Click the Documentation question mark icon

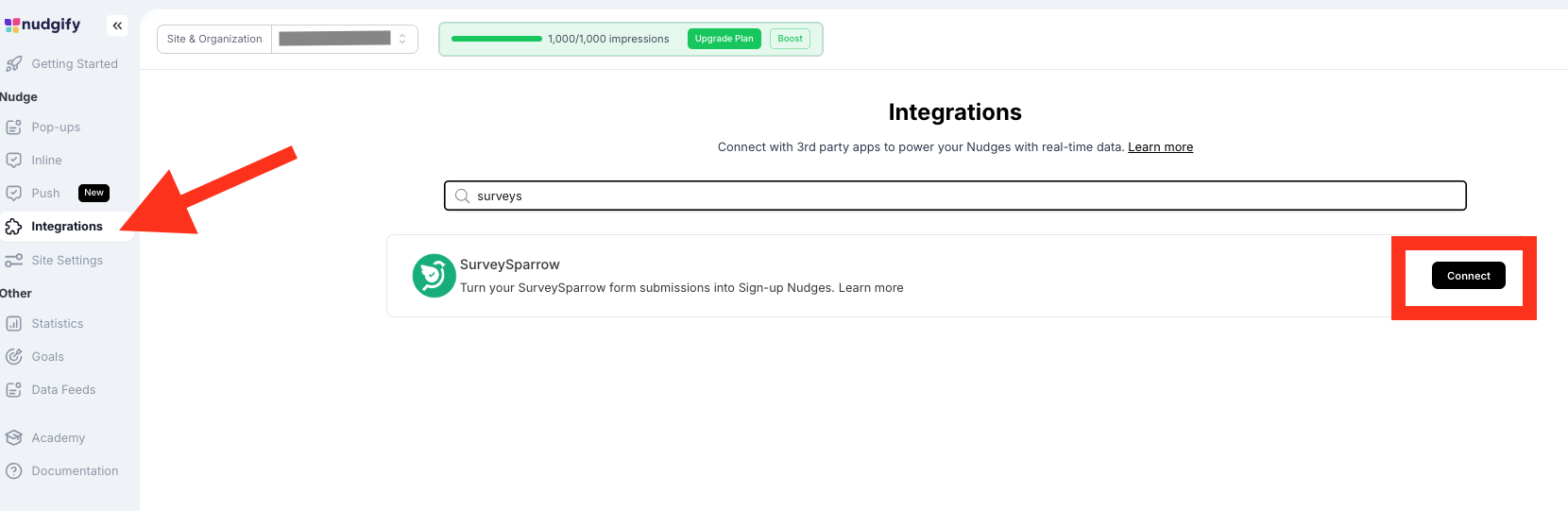[x=13, y=471]
